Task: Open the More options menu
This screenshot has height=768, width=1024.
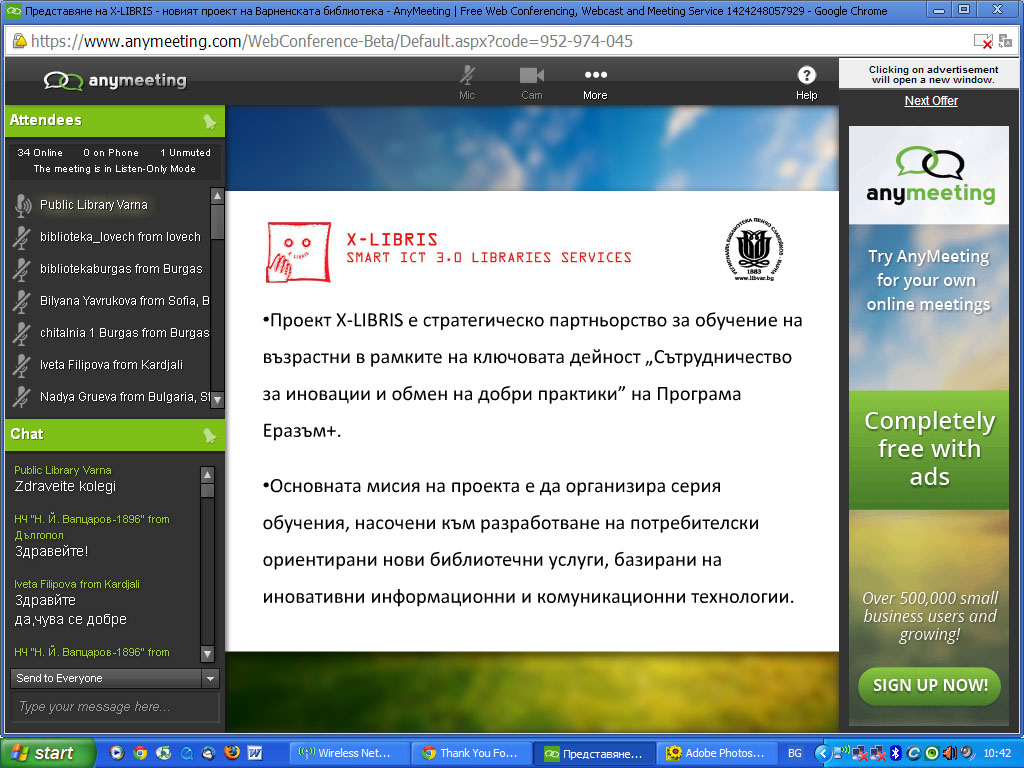Action: 595,83
